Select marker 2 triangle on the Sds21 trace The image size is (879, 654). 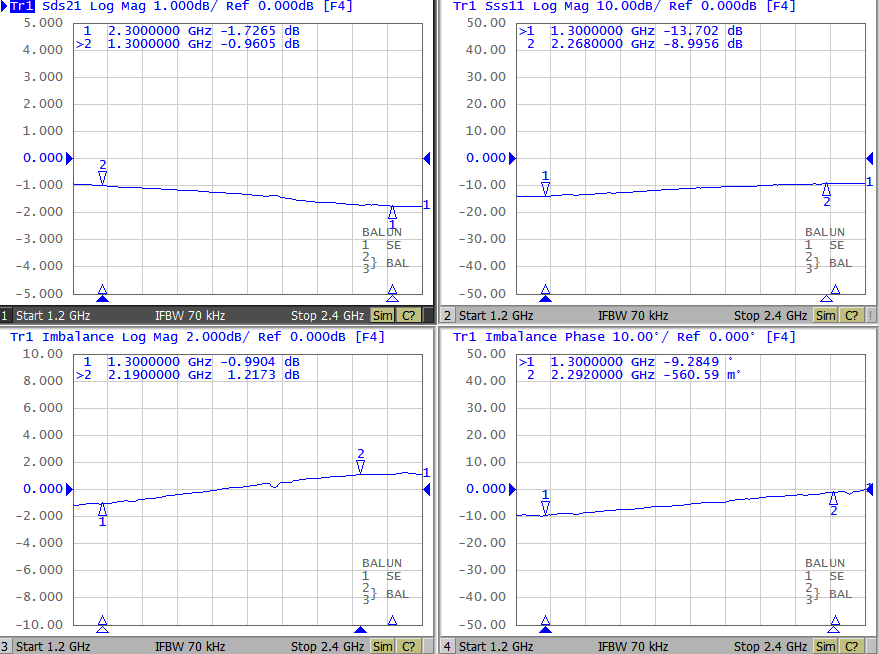[103, 178]
